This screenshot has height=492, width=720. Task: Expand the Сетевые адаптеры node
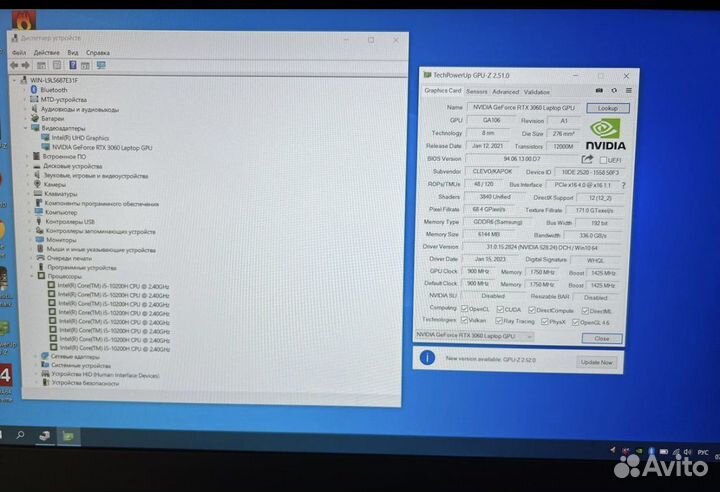(36, 356)
